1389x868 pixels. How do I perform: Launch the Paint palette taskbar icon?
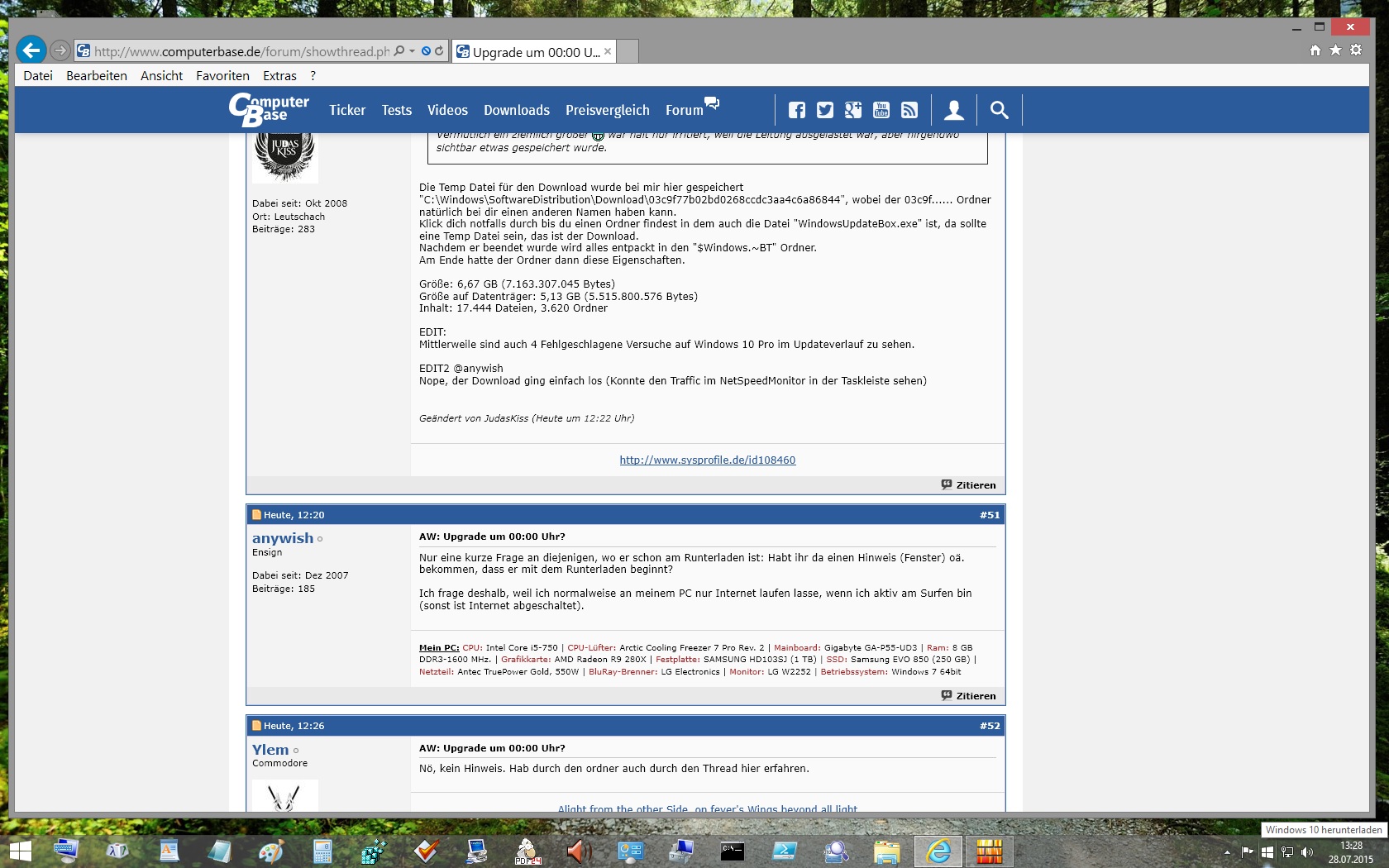(271, 851)
